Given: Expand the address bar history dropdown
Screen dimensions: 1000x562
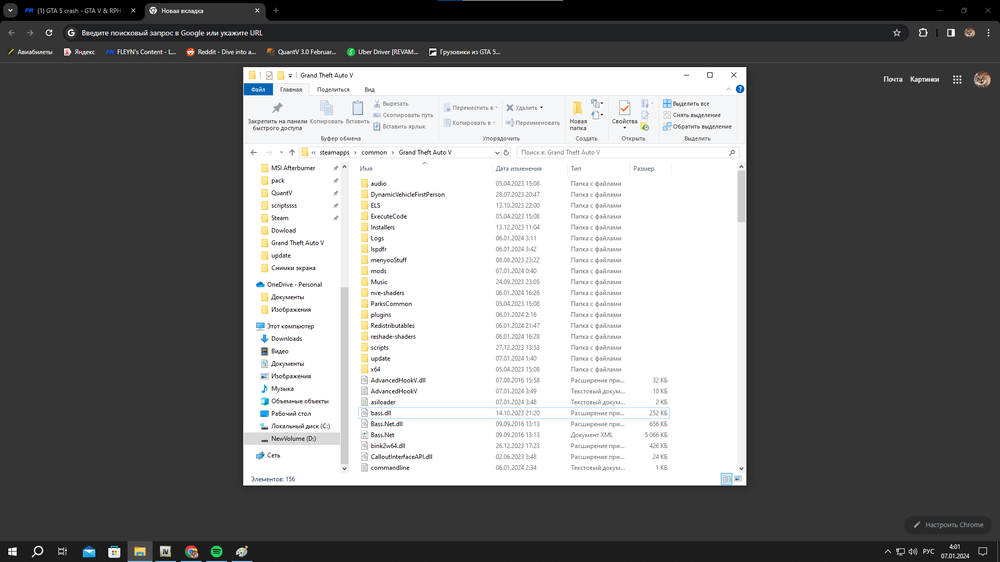Looking at the screenshot, I should click(x=497, y=152).
